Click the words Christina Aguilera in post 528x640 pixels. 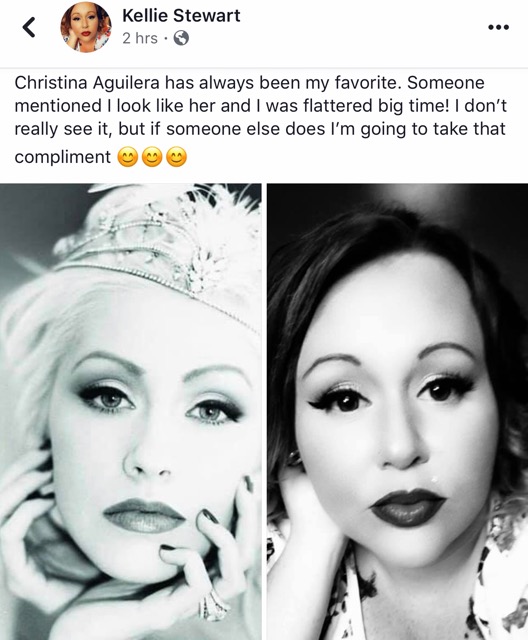pyautogui.click(x=87, y=83)
